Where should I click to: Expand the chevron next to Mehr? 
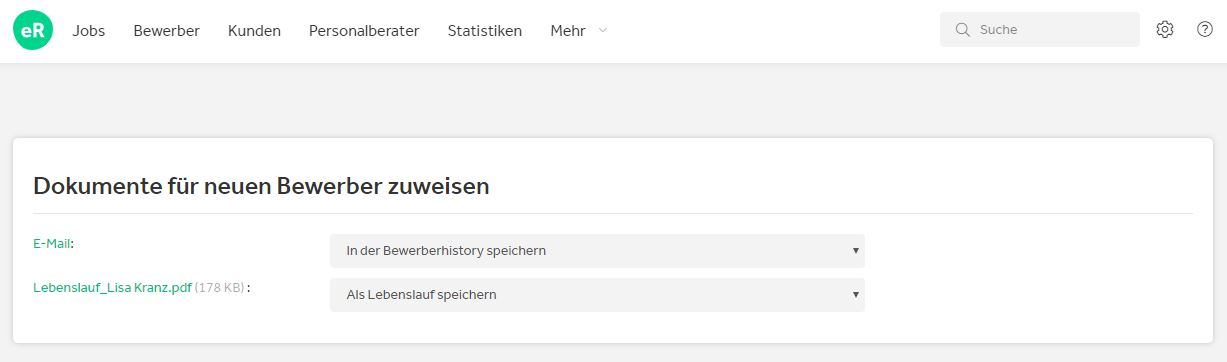pos(602,30)
